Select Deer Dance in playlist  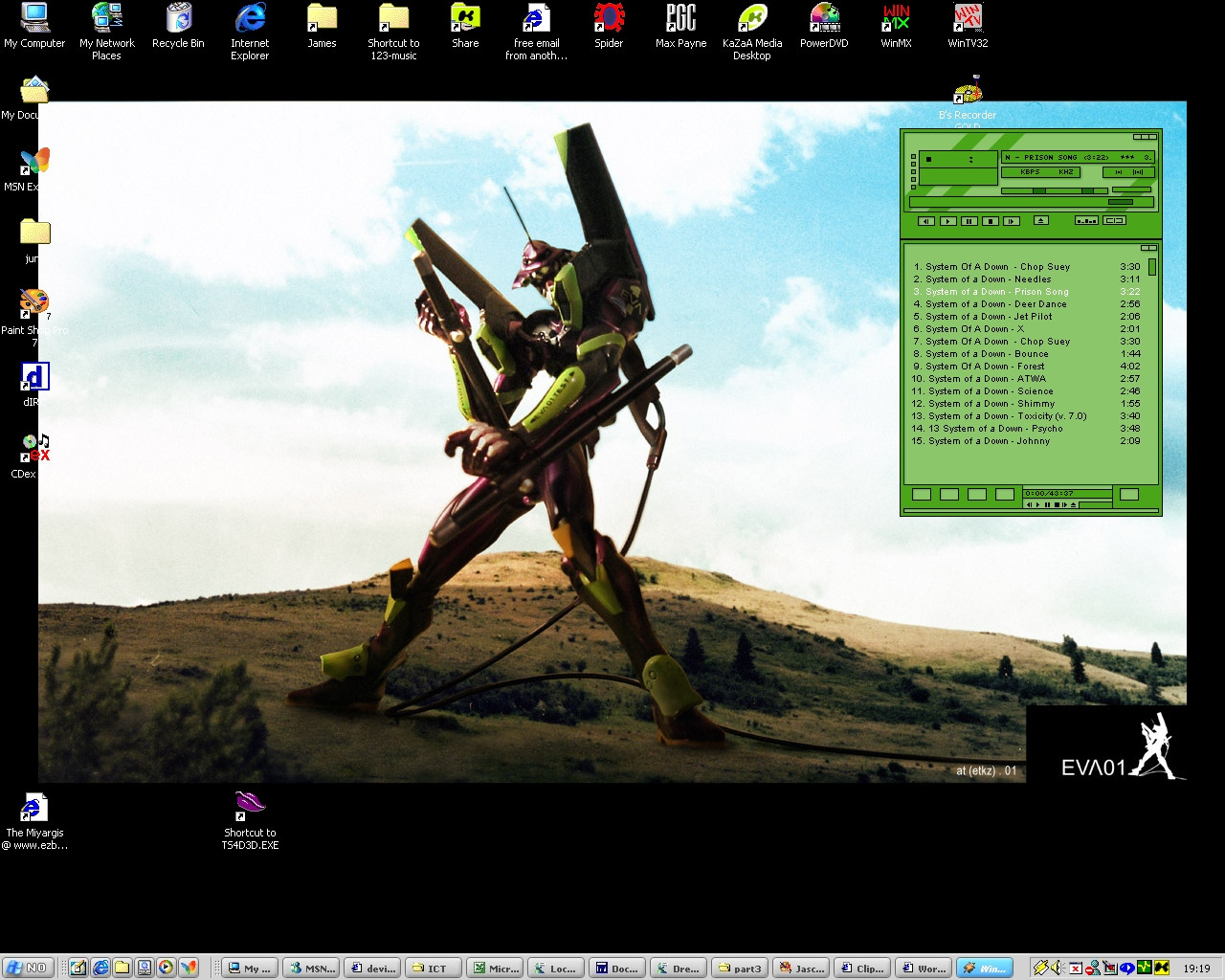pyautogui.click(x=1027, y=304)
